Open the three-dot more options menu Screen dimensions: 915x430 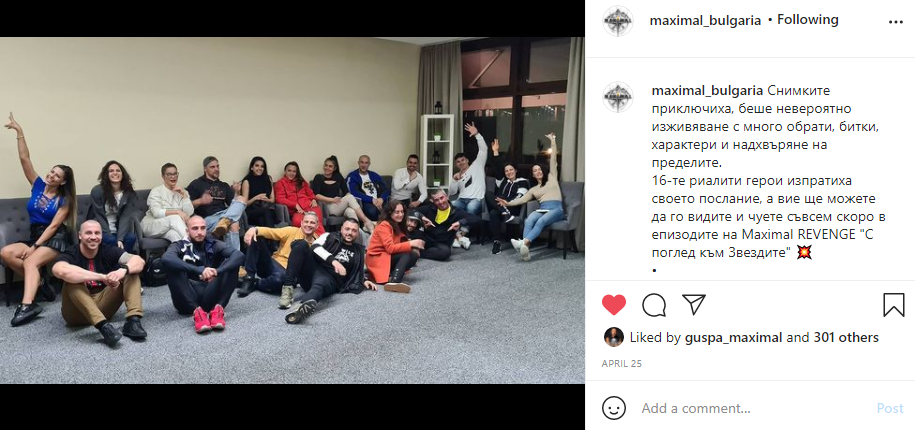pyautogui.click(x=895, y=22)
